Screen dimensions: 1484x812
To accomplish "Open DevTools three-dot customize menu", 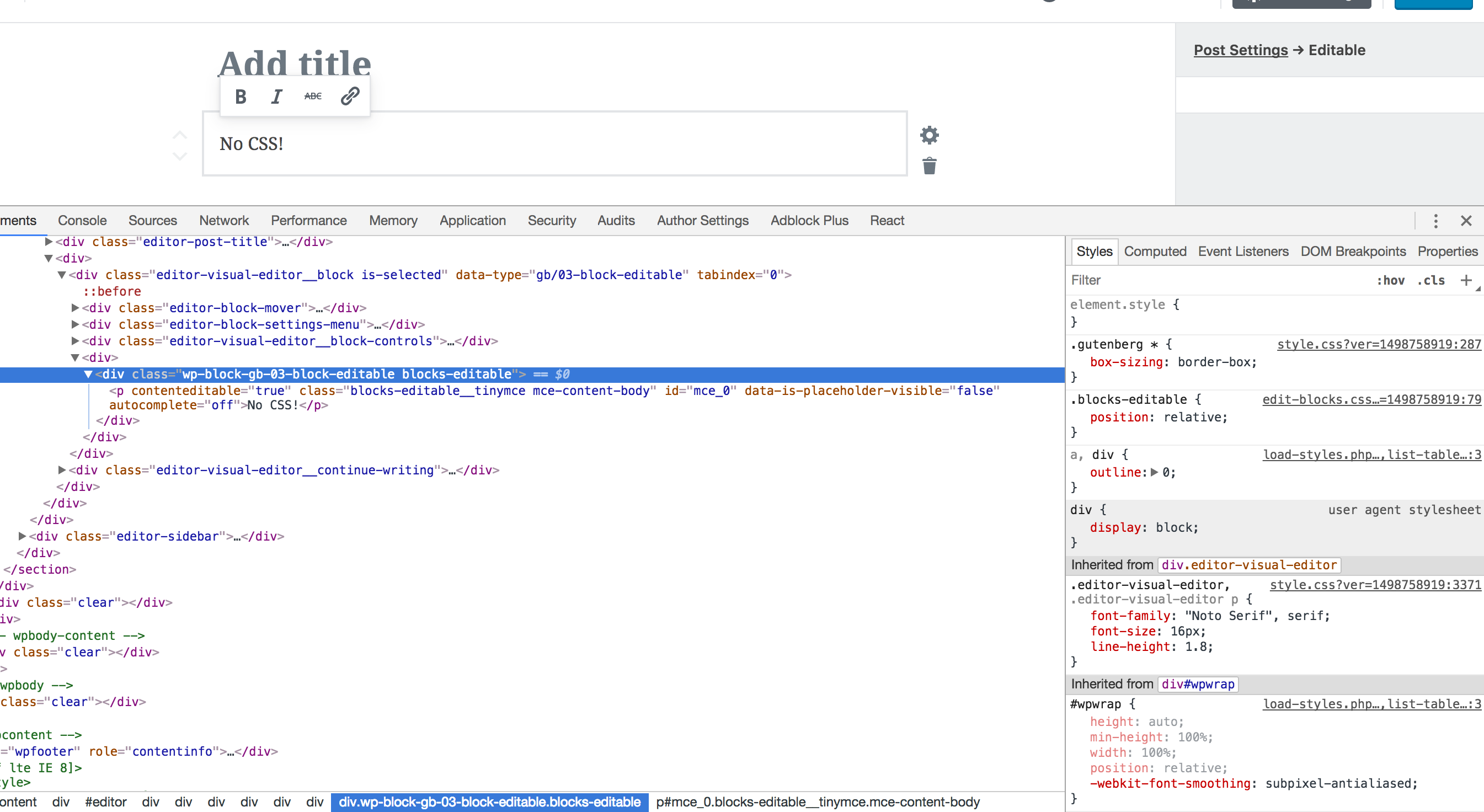I will [x=1435, y=221].
